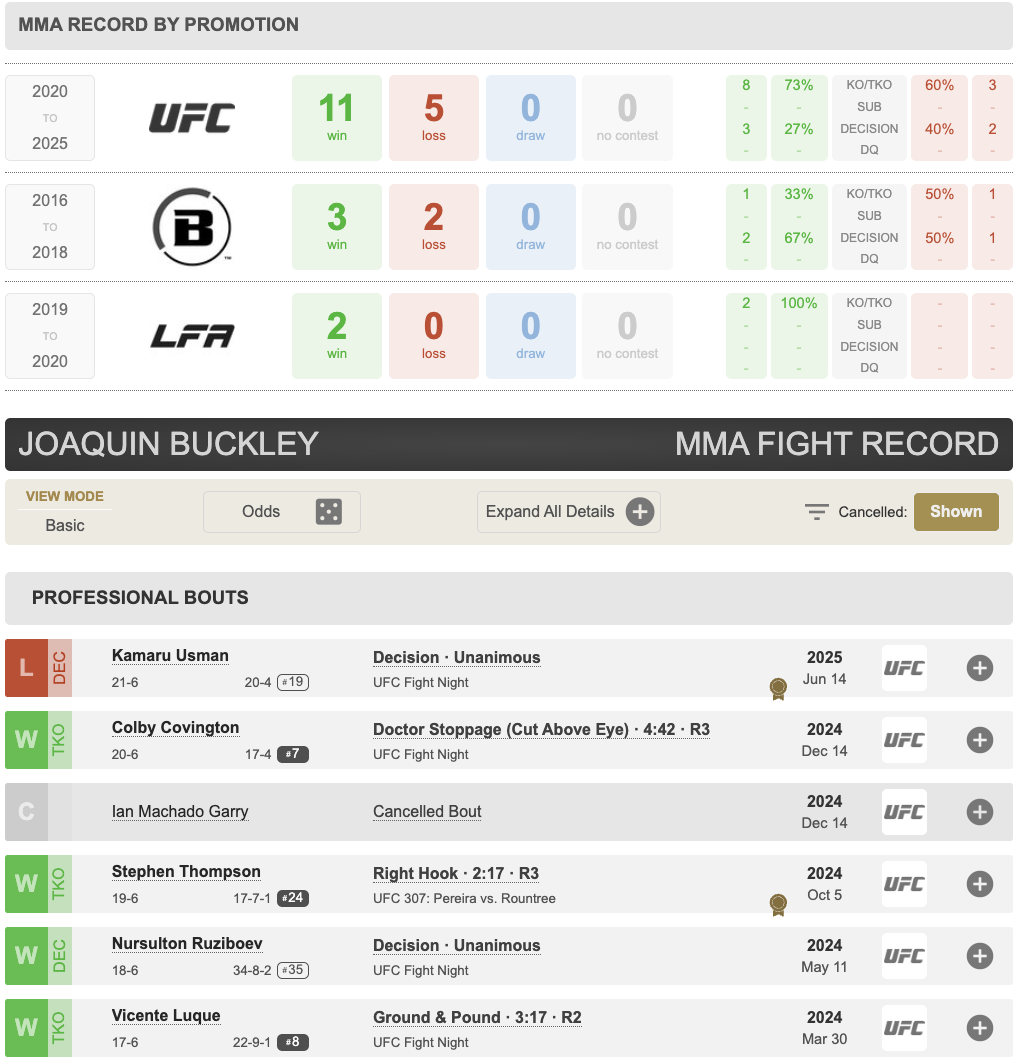Click UFC logo on Colby Covington bout

(904, 740)
